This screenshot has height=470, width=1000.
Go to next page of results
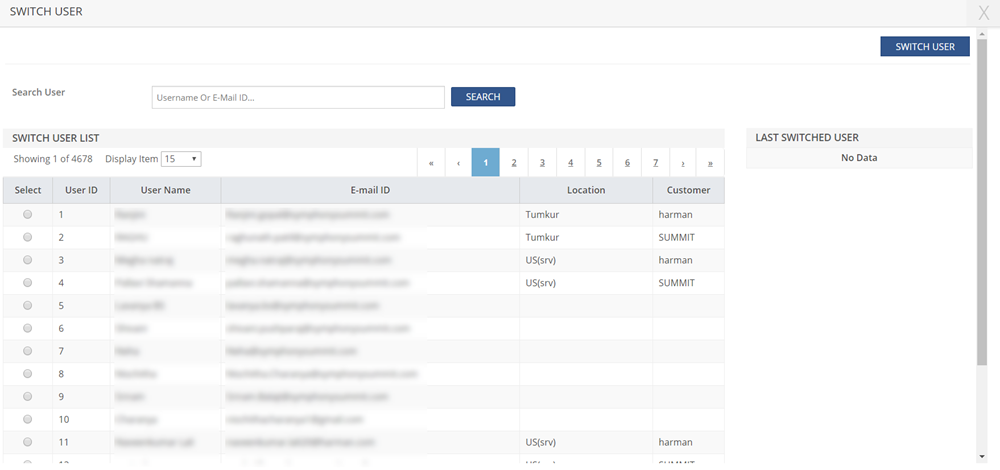(683, 162)
